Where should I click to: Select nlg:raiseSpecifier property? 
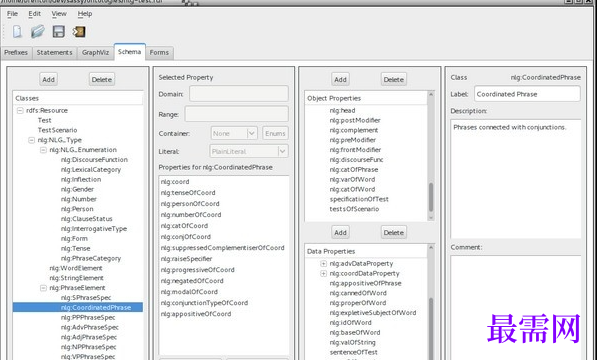coord(186,259)
